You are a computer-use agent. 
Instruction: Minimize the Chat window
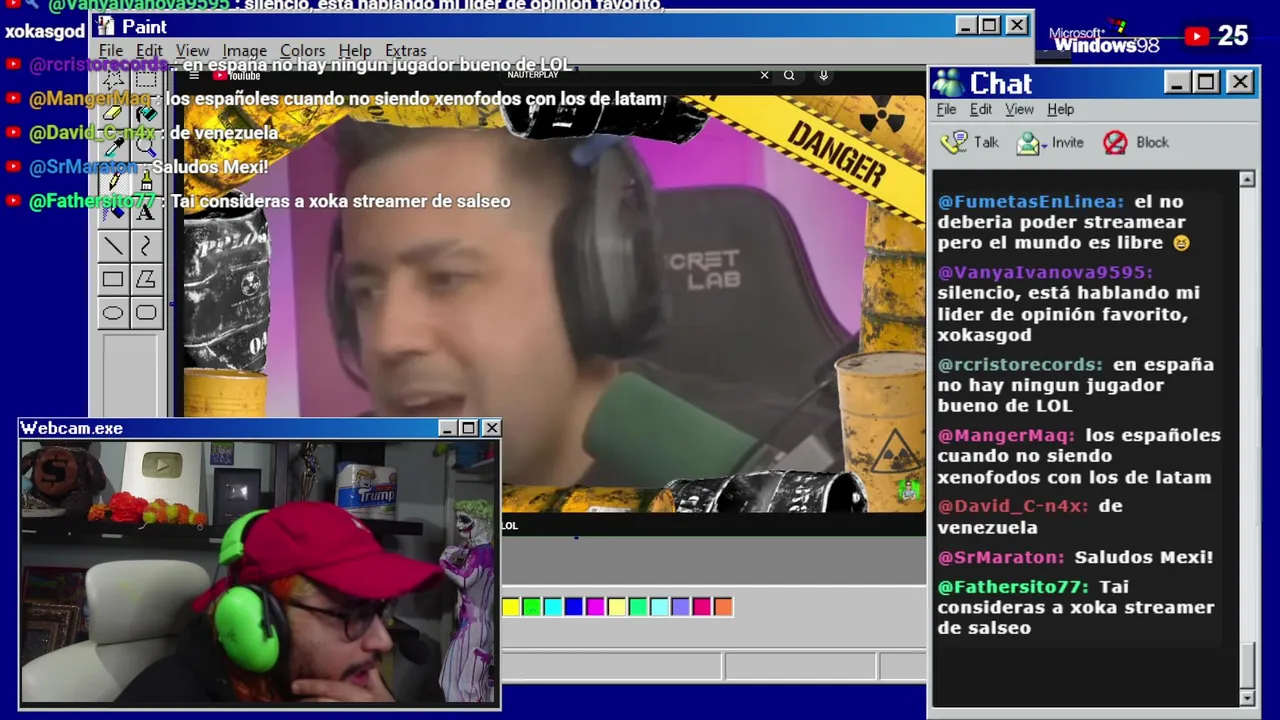(x=1177, y=82)
